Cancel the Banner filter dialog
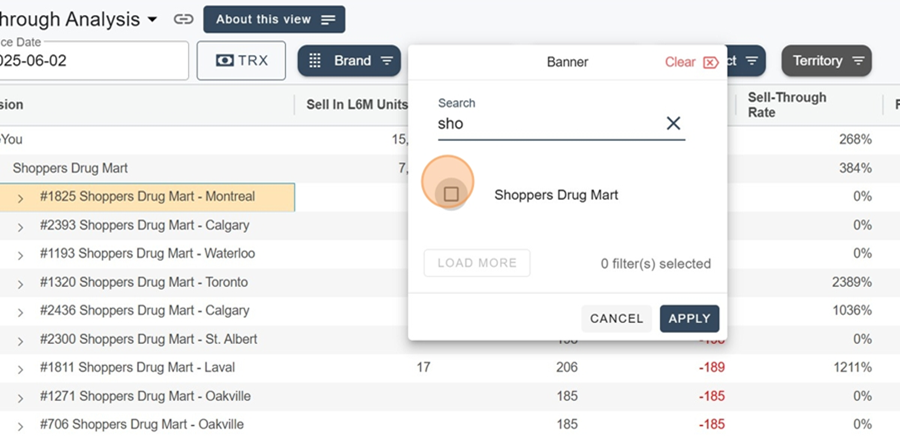Image resolution: width=900 pixels, height=436 pixels. [x=616, y=318]
